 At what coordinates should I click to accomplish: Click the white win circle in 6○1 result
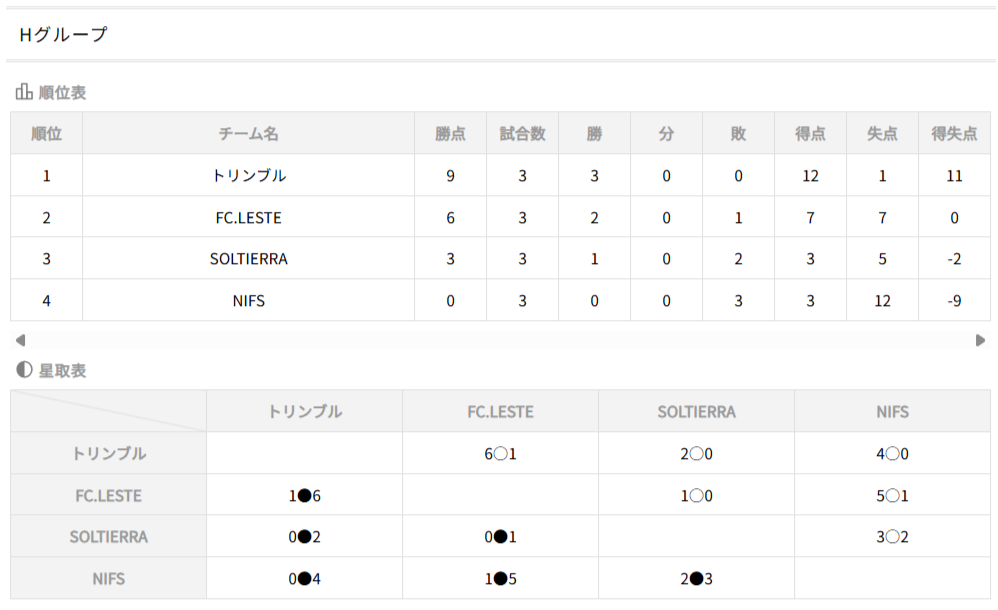pyautogui.click(x=500, y=454)
